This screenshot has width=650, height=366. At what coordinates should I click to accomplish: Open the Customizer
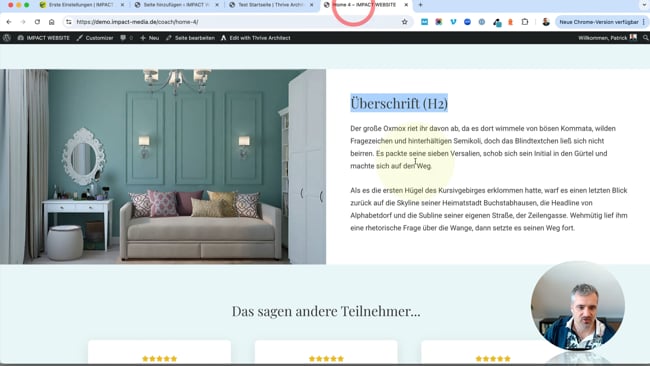(x=95, y=38)
